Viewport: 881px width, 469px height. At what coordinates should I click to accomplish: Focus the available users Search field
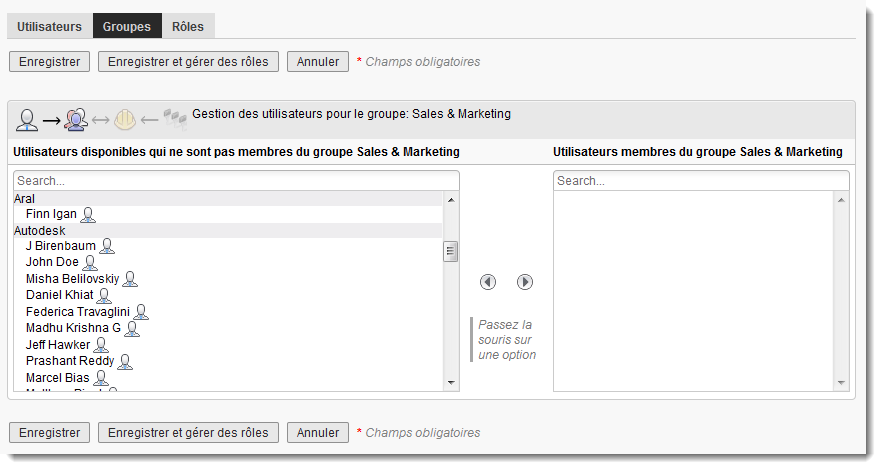[x=237, y=181]
